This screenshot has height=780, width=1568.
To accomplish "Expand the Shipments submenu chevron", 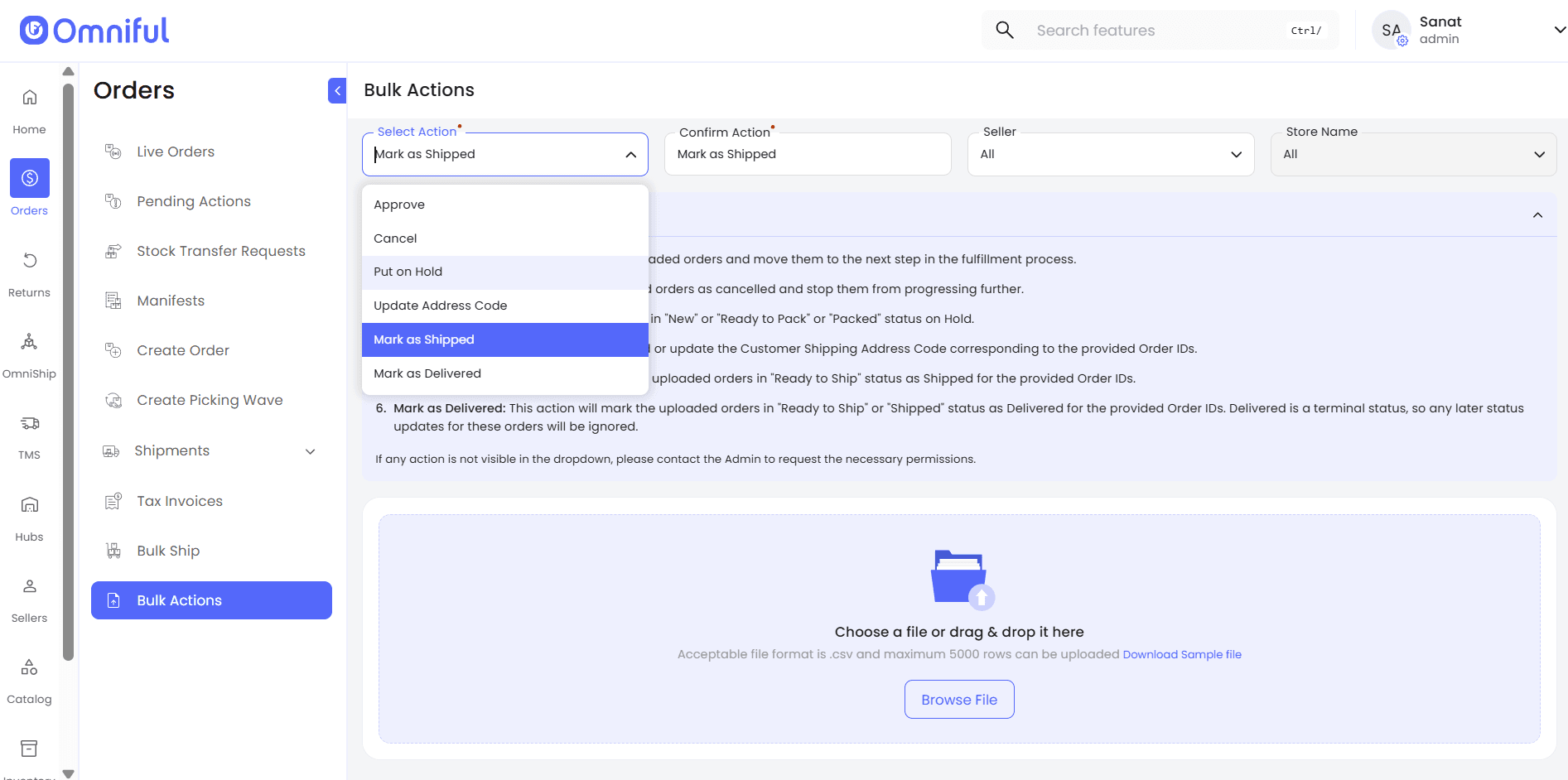I will 311,451.
